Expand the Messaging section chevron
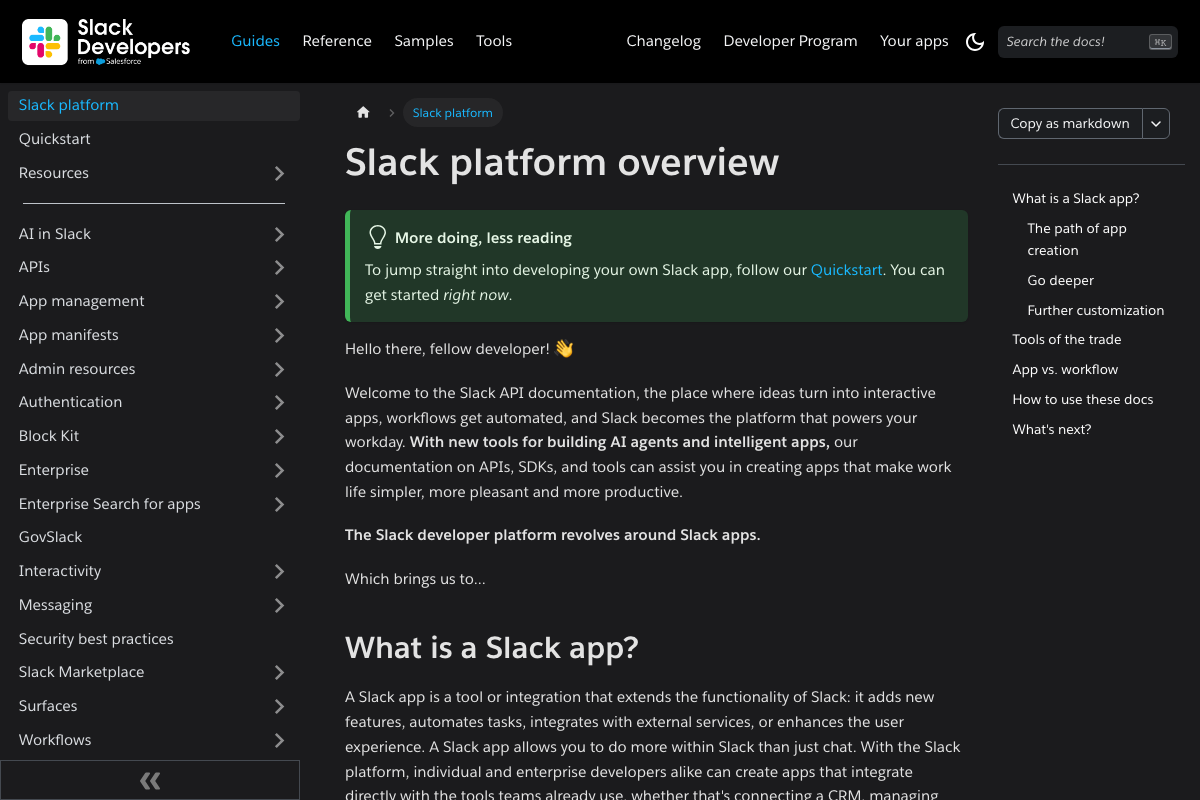Viewport: 1200px width, 800px height. [x=279, y=605]
